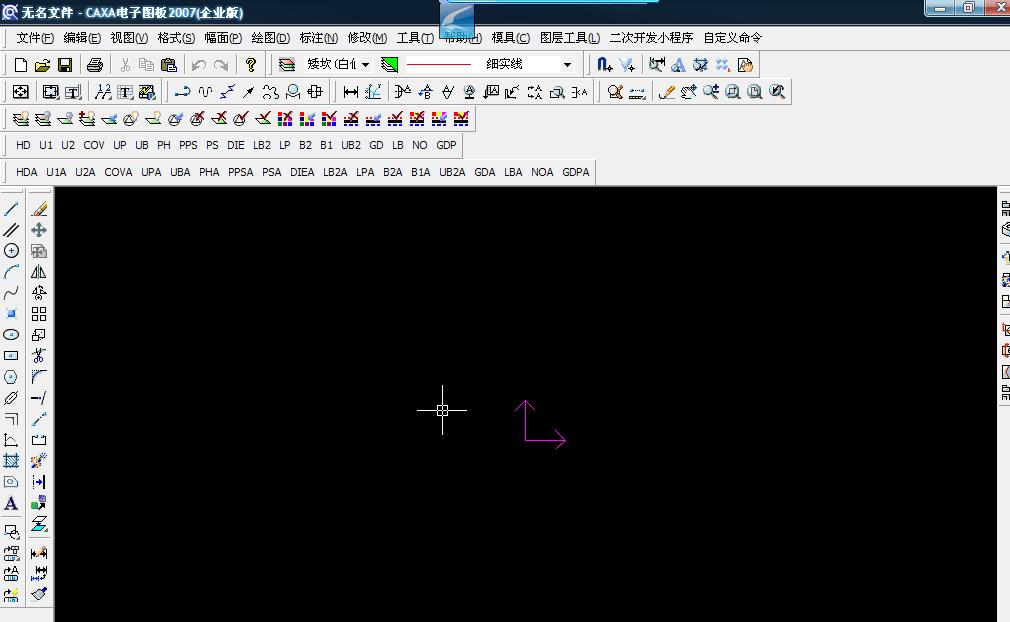This screenshot has width=1010, height=622.
Task: Open the 编辑(E) menu
Action: [x=82, y=38]
